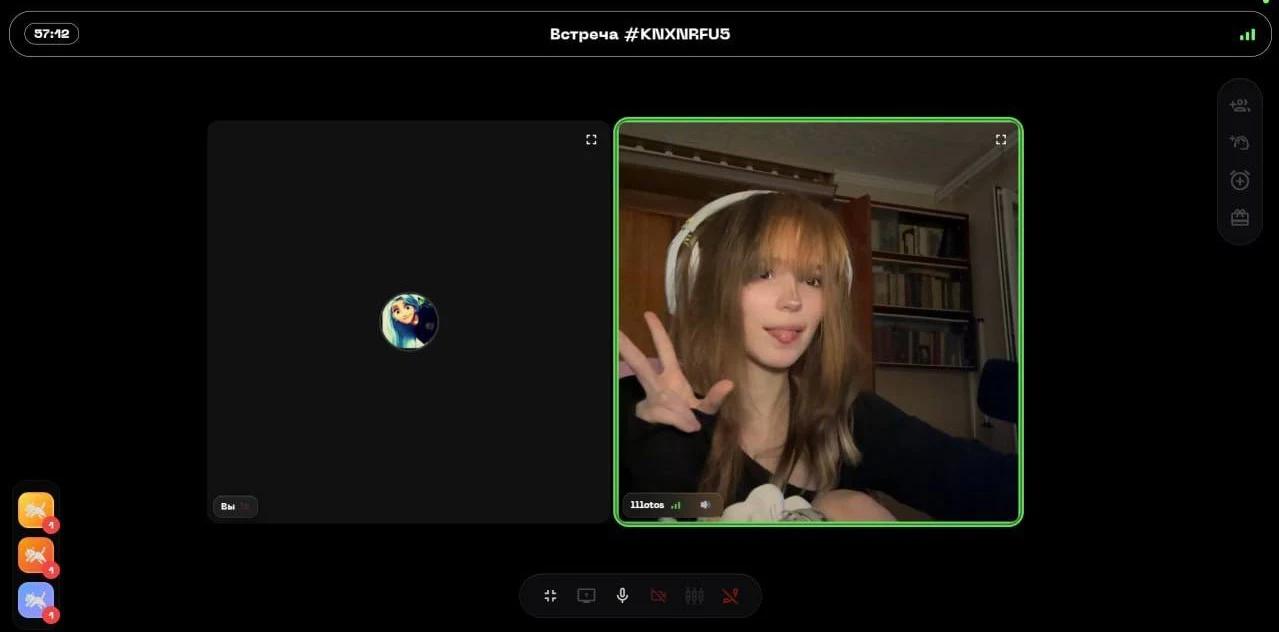
Task: Leave the call with the red icon
Action: [x=730, y=596]
